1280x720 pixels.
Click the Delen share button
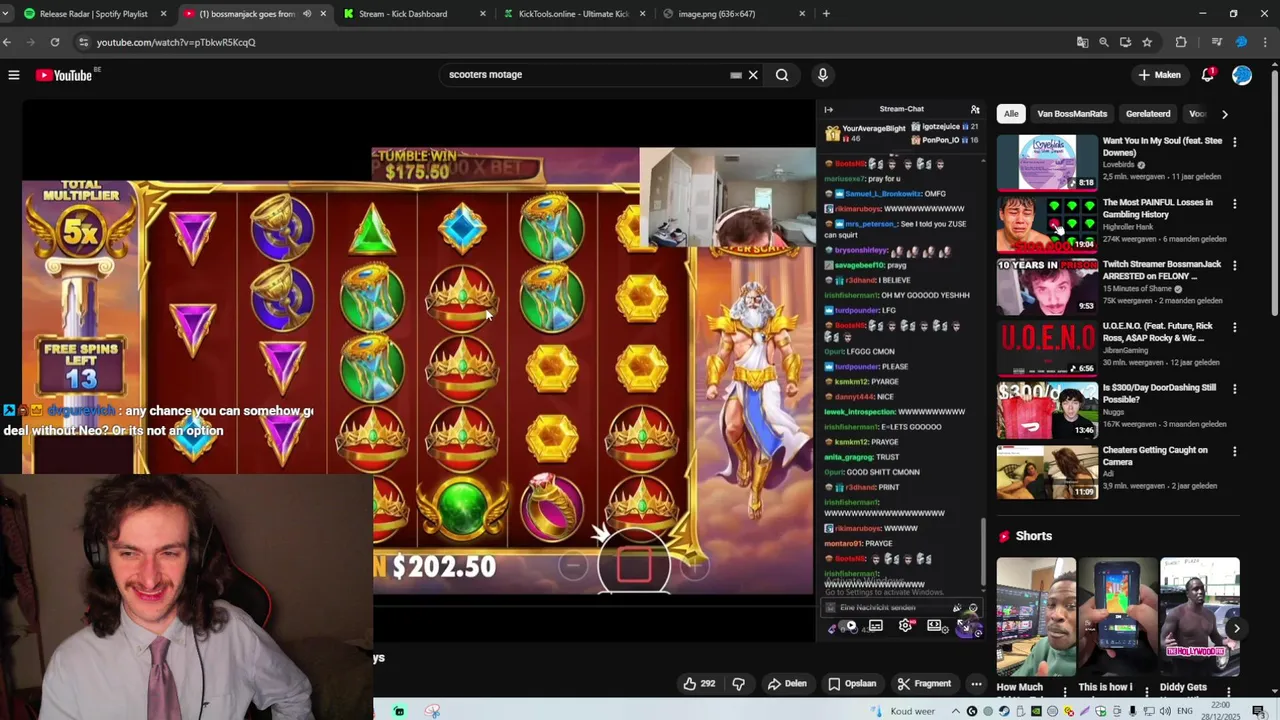[x=787, y=684]
